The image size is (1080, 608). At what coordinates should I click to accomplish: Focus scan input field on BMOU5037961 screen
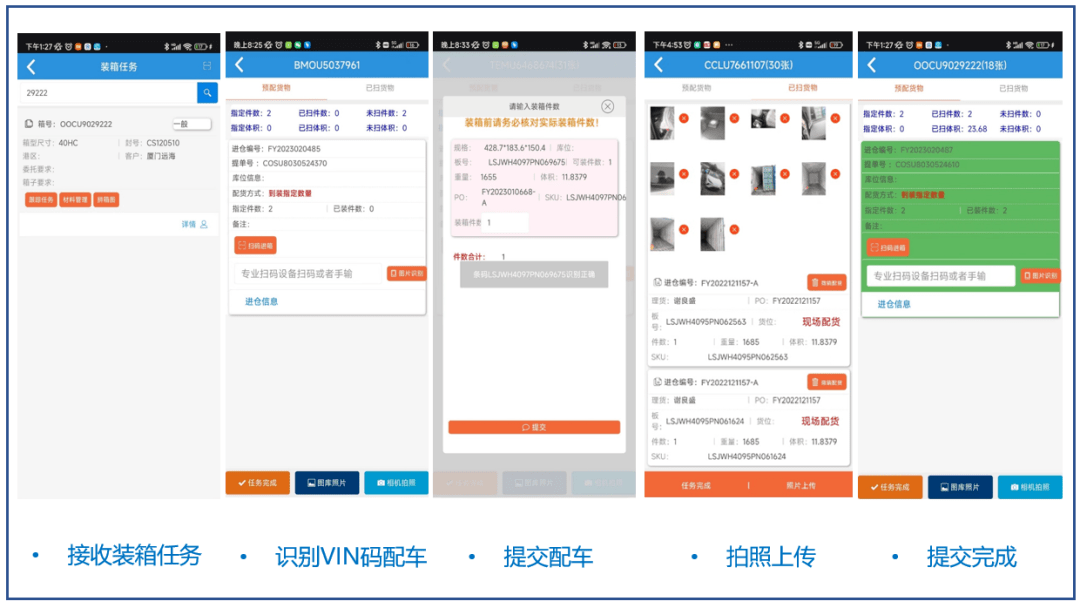[307, 273]
